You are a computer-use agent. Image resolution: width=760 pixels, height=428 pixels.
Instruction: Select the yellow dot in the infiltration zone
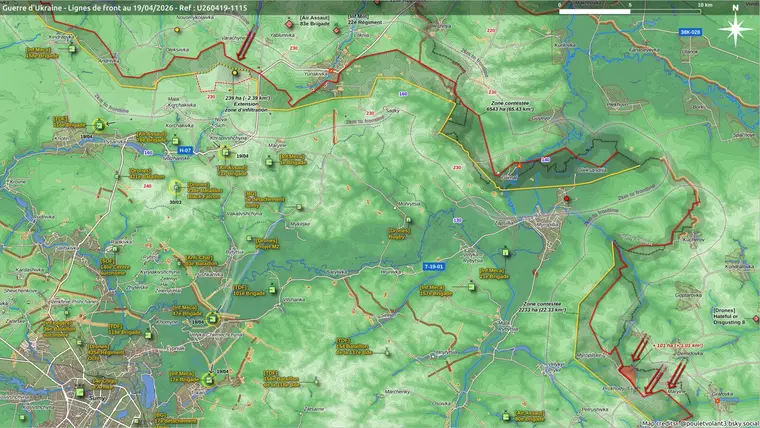click(x=235, y=73)
